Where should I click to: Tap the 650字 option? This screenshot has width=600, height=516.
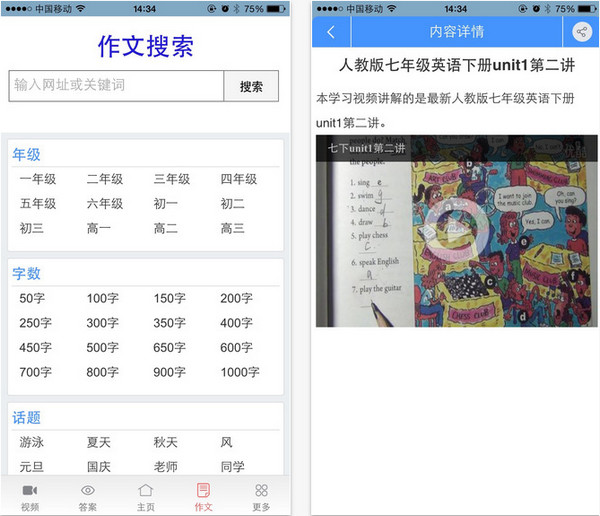click(x=170, y=348)
